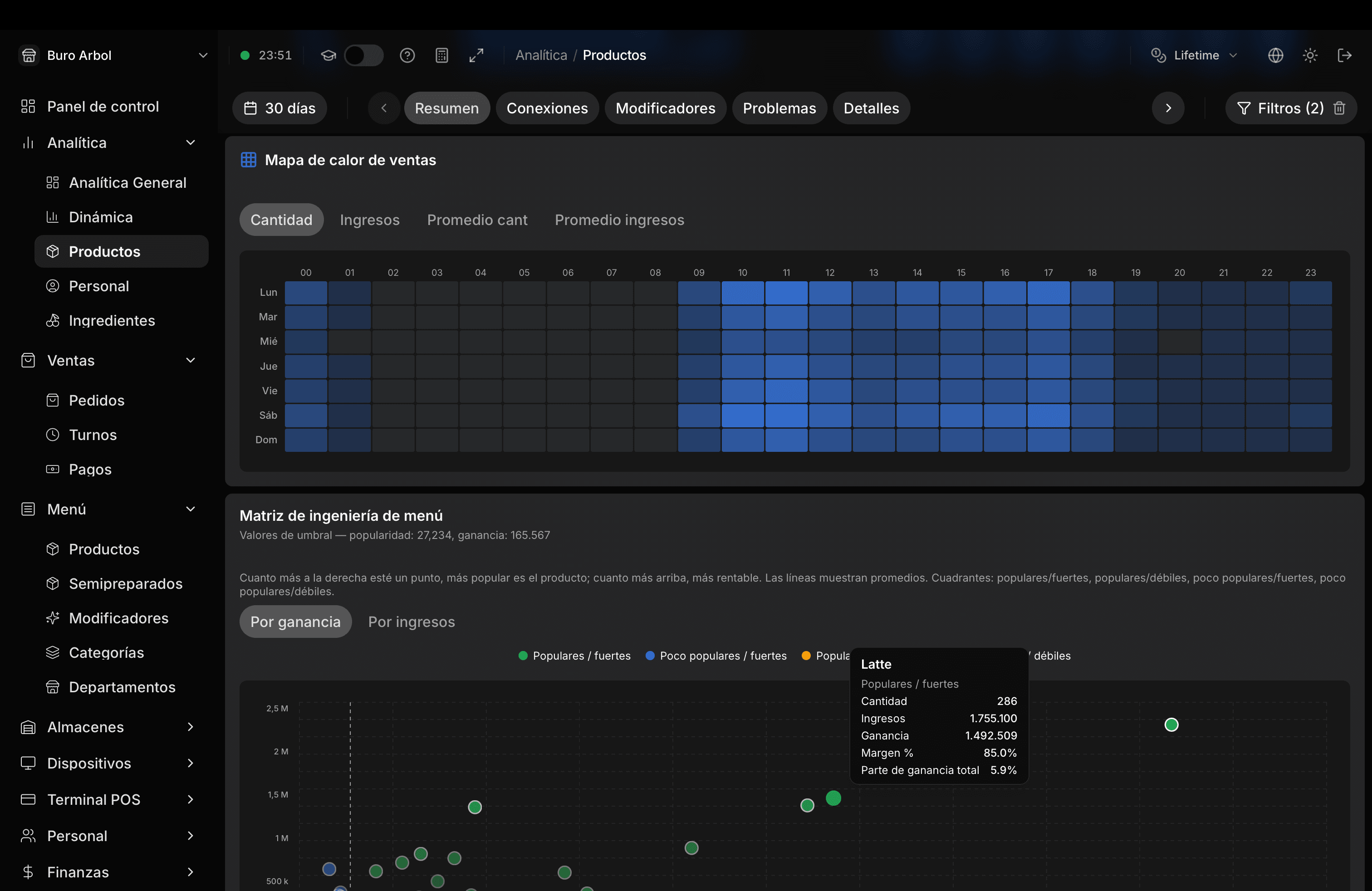Switch to the Conexiones tab
Image resolution: width=1372 pixels, height=891 pixels.
pos(547,108)
